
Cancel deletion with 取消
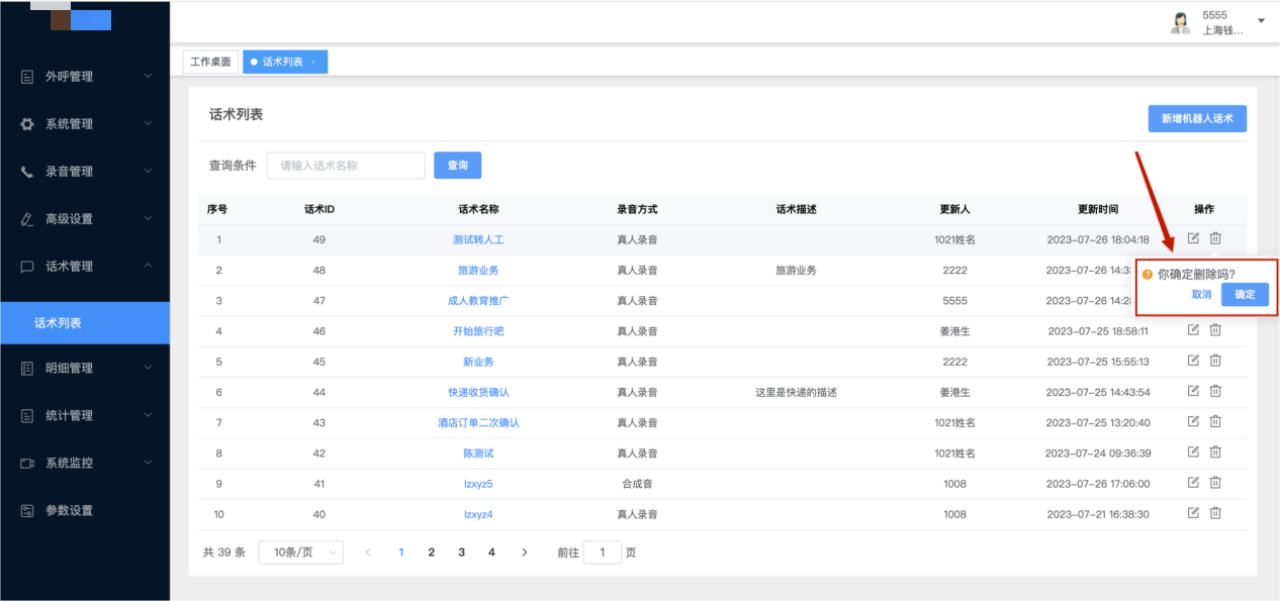(1202, 294)
